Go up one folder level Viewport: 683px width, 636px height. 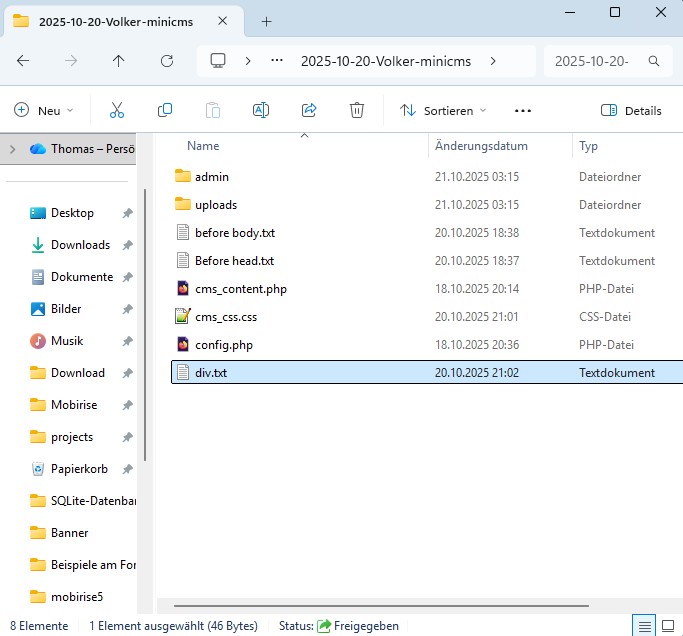pos(119,61)
